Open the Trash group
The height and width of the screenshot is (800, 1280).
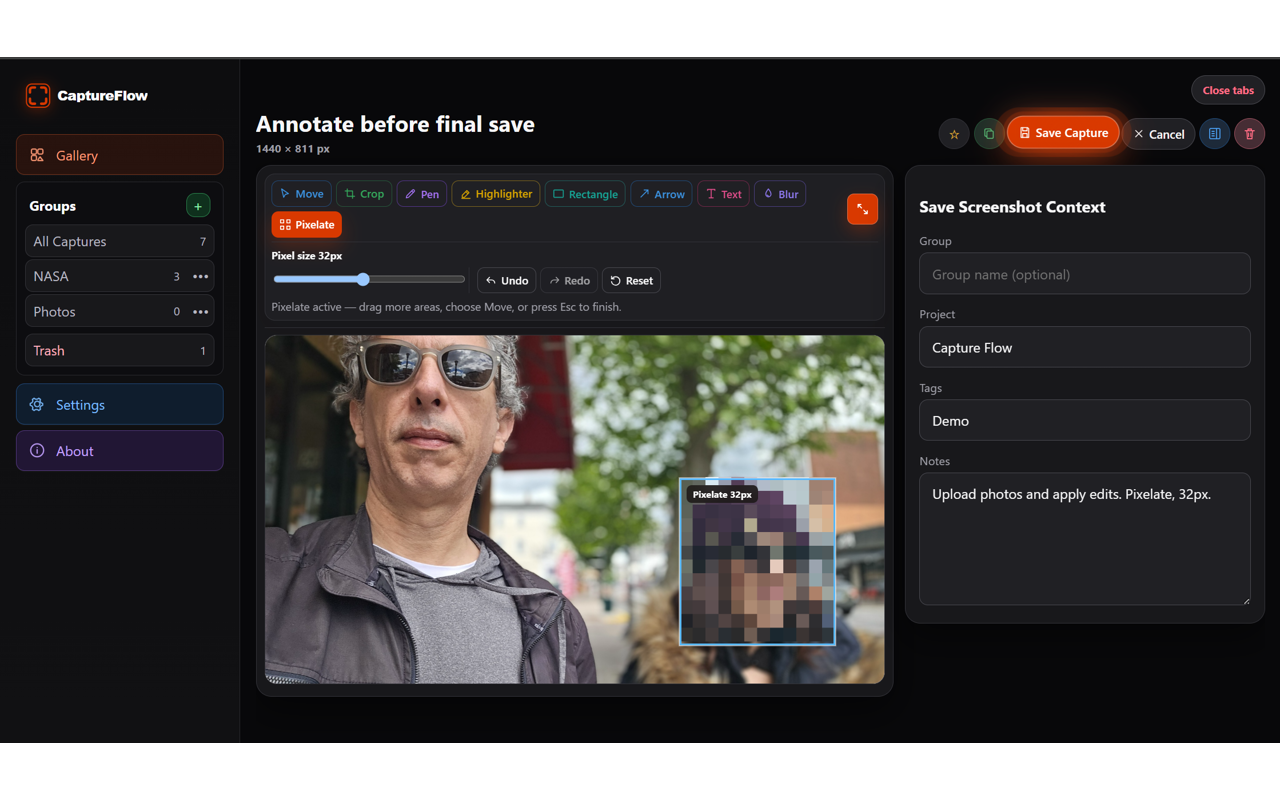[x=120, y=350]
